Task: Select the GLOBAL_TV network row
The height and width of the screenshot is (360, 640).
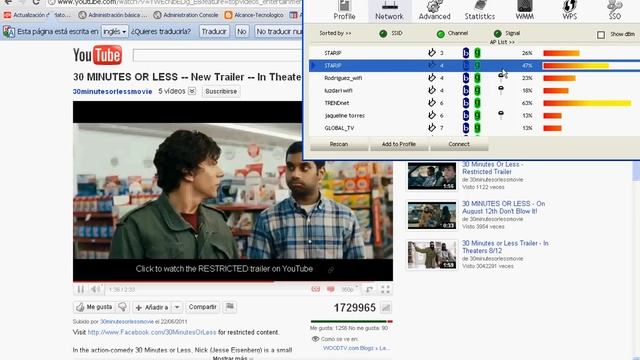Action: tap(473, 128)
